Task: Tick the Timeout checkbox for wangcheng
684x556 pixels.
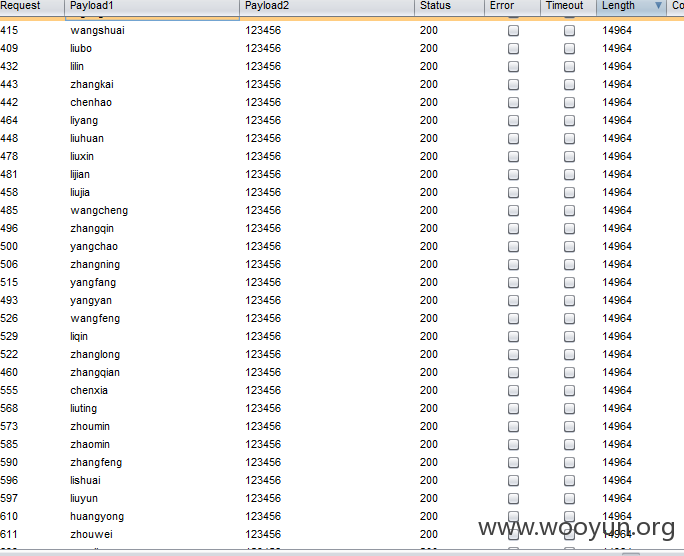Action: point(569,210)
